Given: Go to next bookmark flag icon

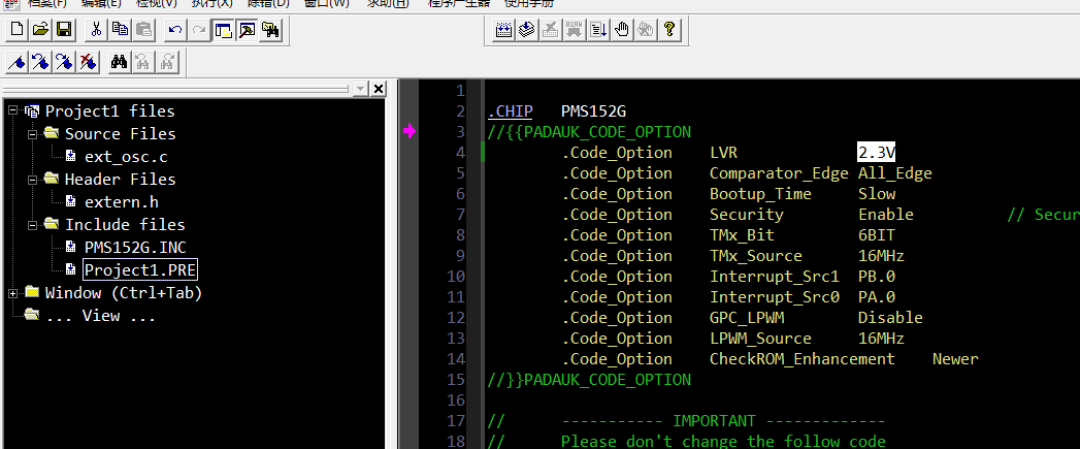Looking at the screenshot, I should [x=64, y=63].
